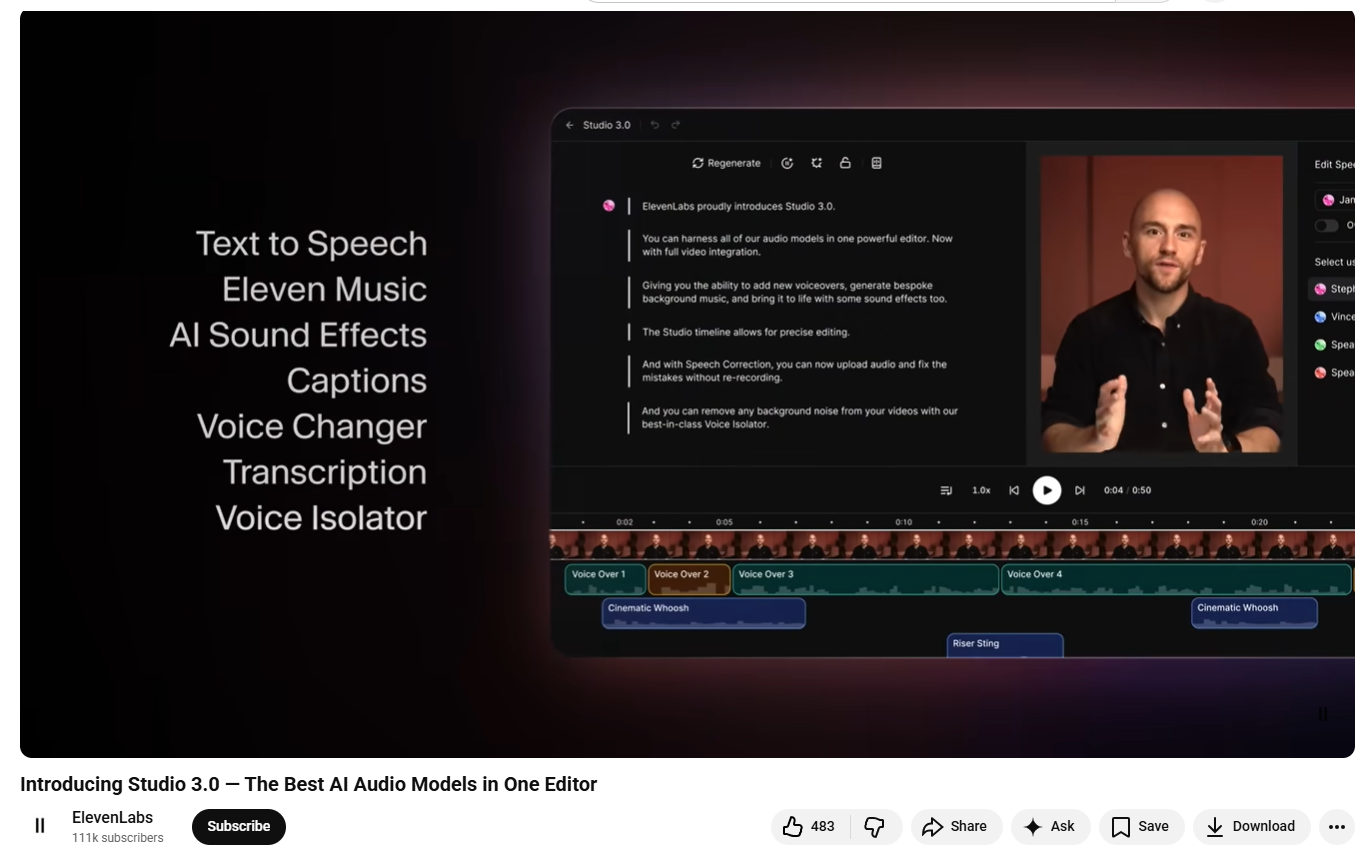Select the Voice Over 3 clip

pyautogui.click(x=866, y=580)
